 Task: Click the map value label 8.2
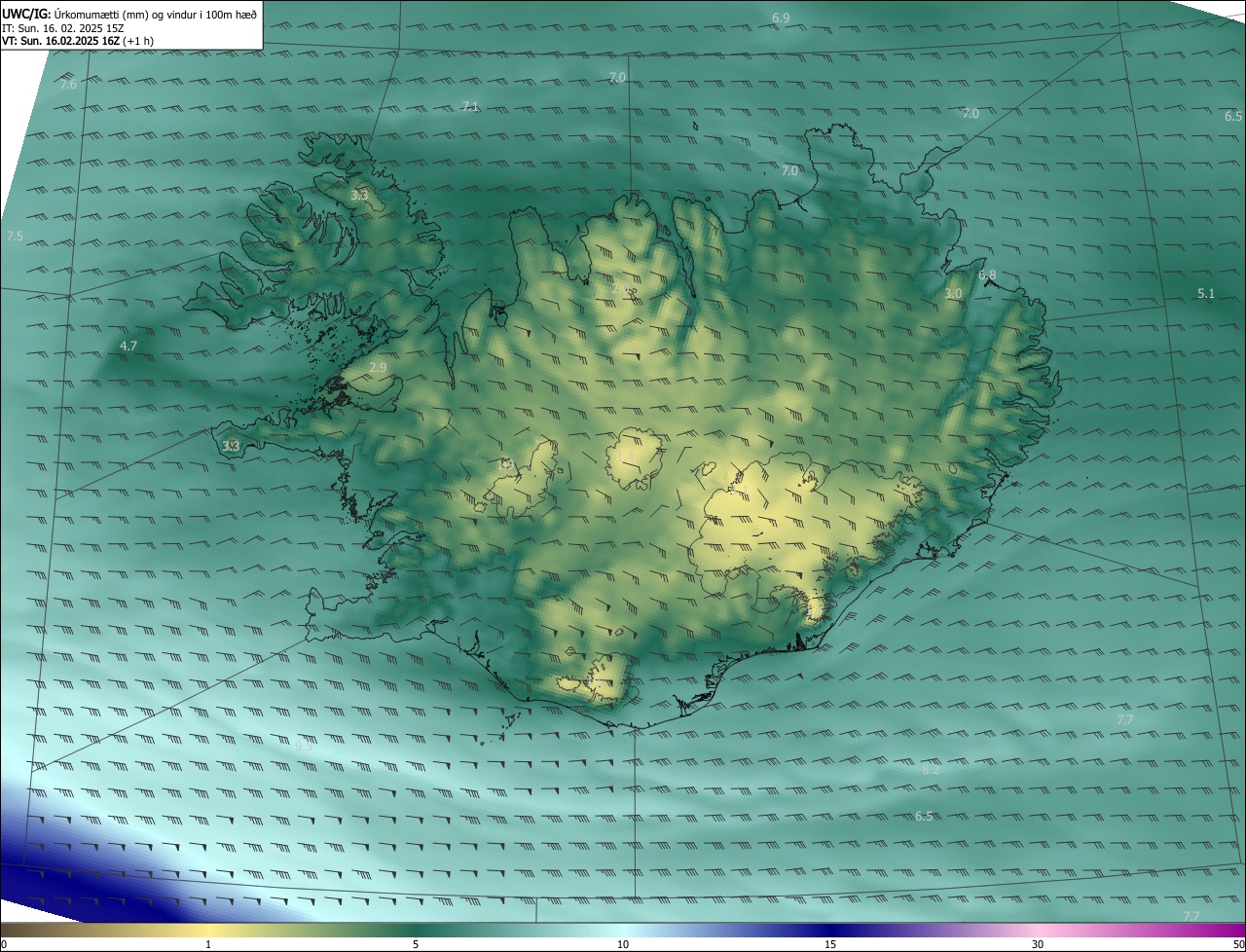point(931,769)
